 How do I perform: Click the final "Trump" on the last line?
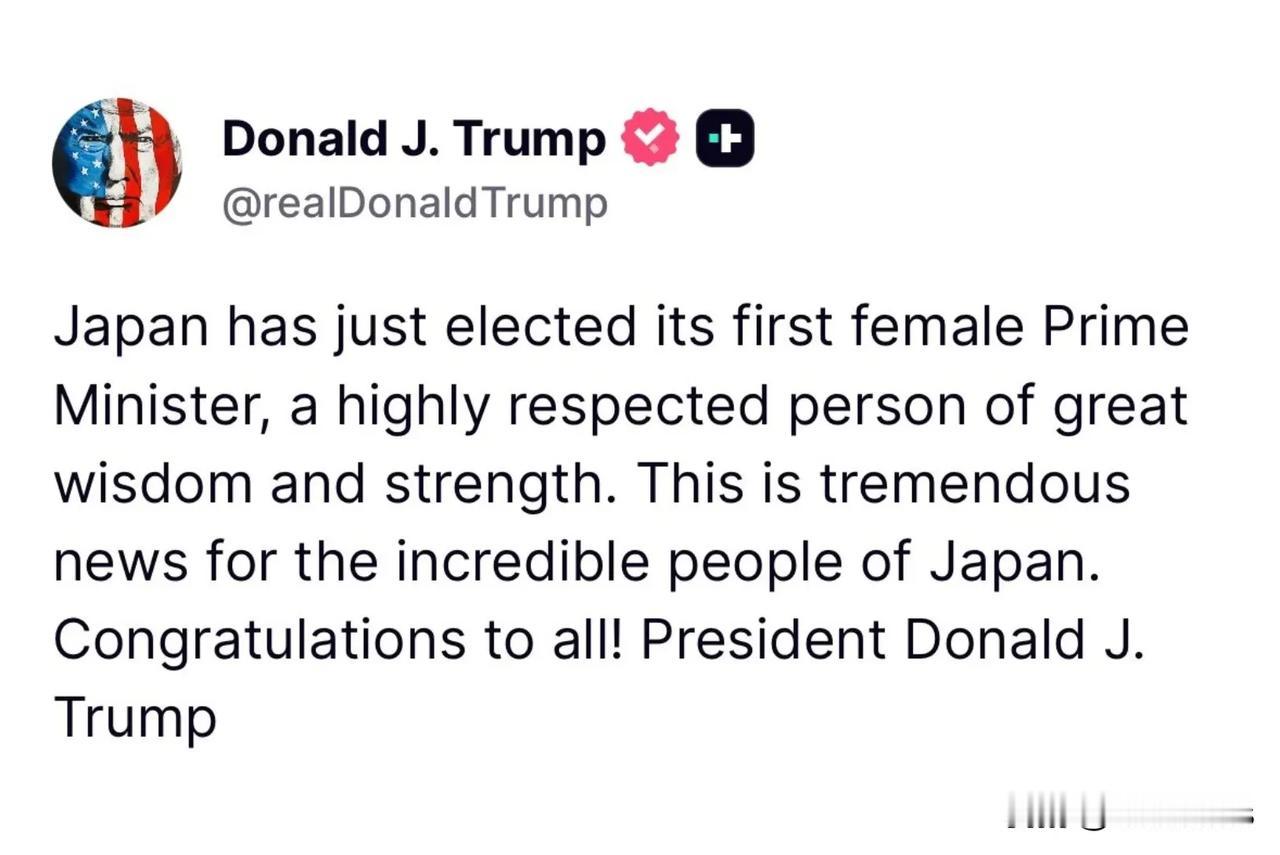(x=135, y=718)
